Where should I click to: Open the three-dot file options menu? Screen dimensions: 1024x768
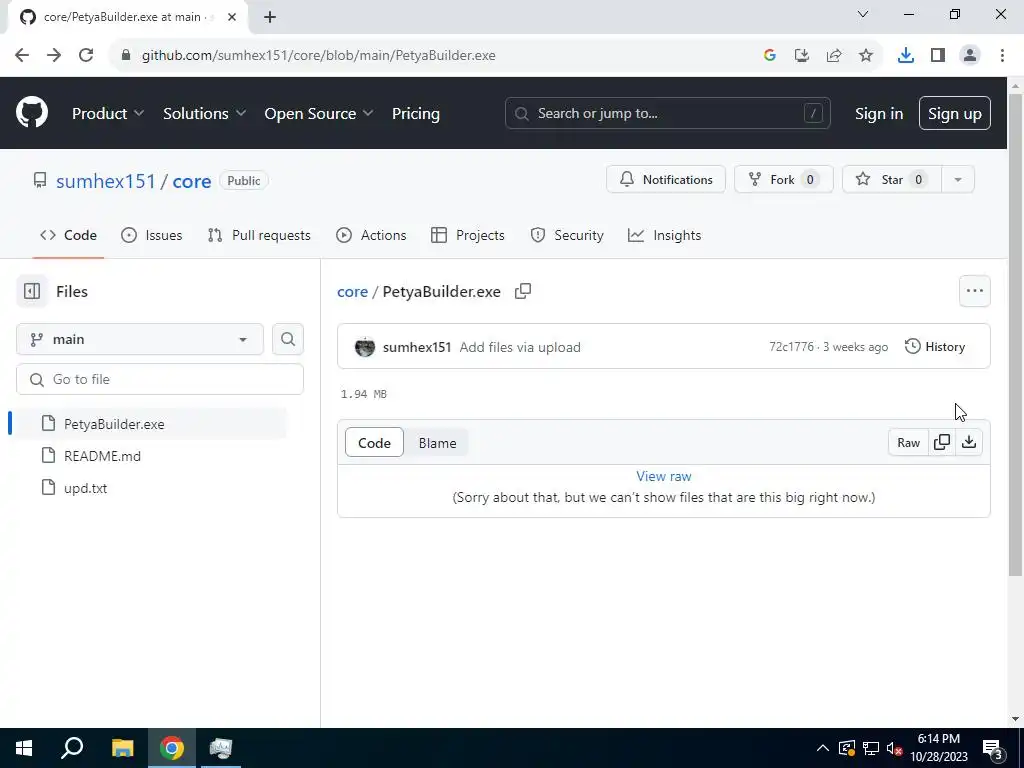[974, 291]
